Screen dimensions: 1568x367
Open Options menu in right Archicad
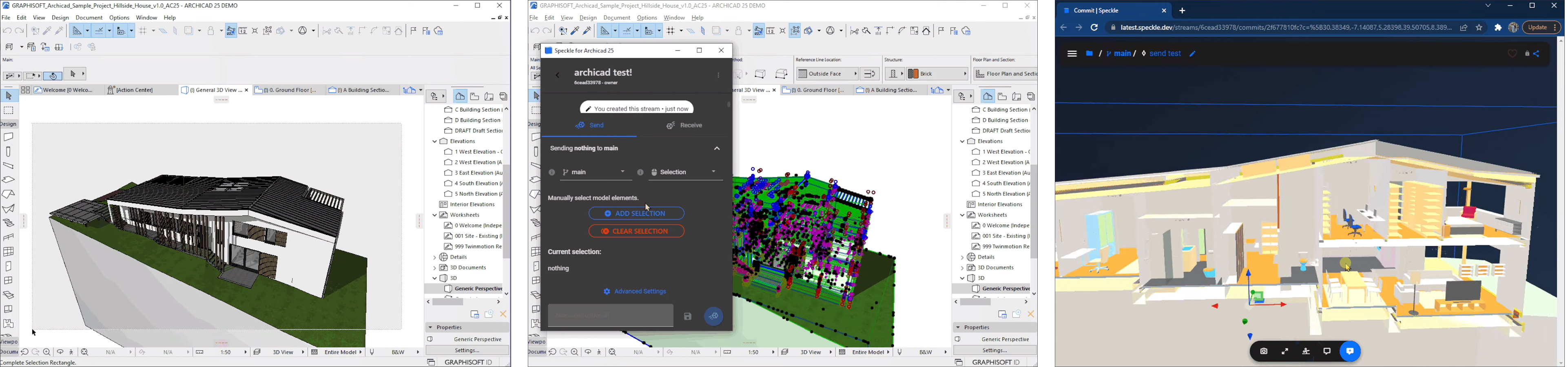pos(647,18)
